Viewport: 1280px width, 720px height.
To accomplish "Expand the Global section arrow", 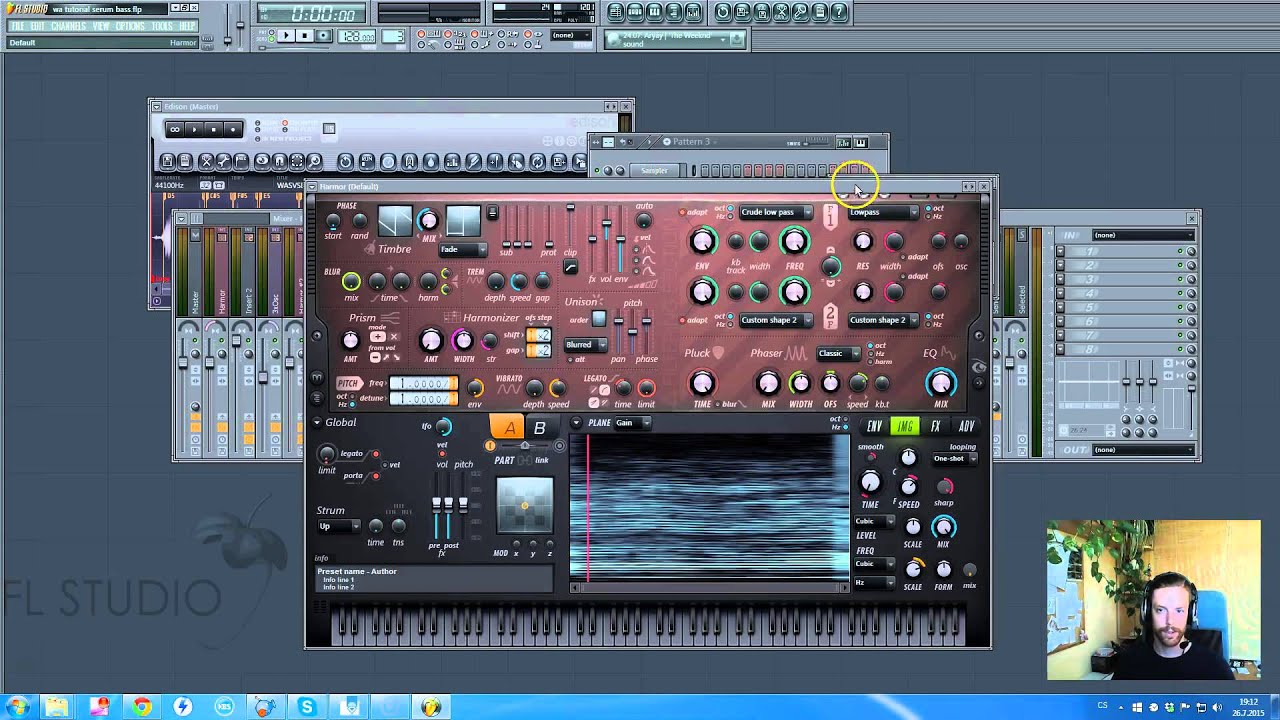I will [x=318, y=423].
